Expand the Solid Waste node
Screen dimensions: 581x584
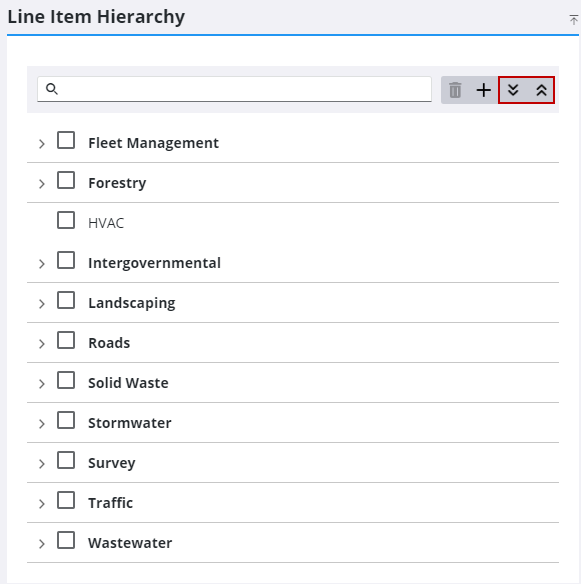[42, 384]
